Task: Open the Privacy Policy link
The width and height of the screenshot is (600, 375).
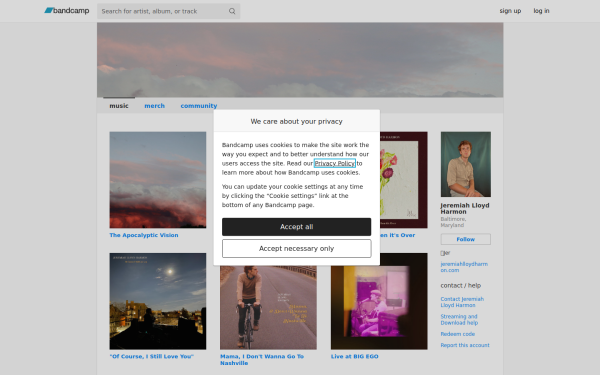Action: 334,163
